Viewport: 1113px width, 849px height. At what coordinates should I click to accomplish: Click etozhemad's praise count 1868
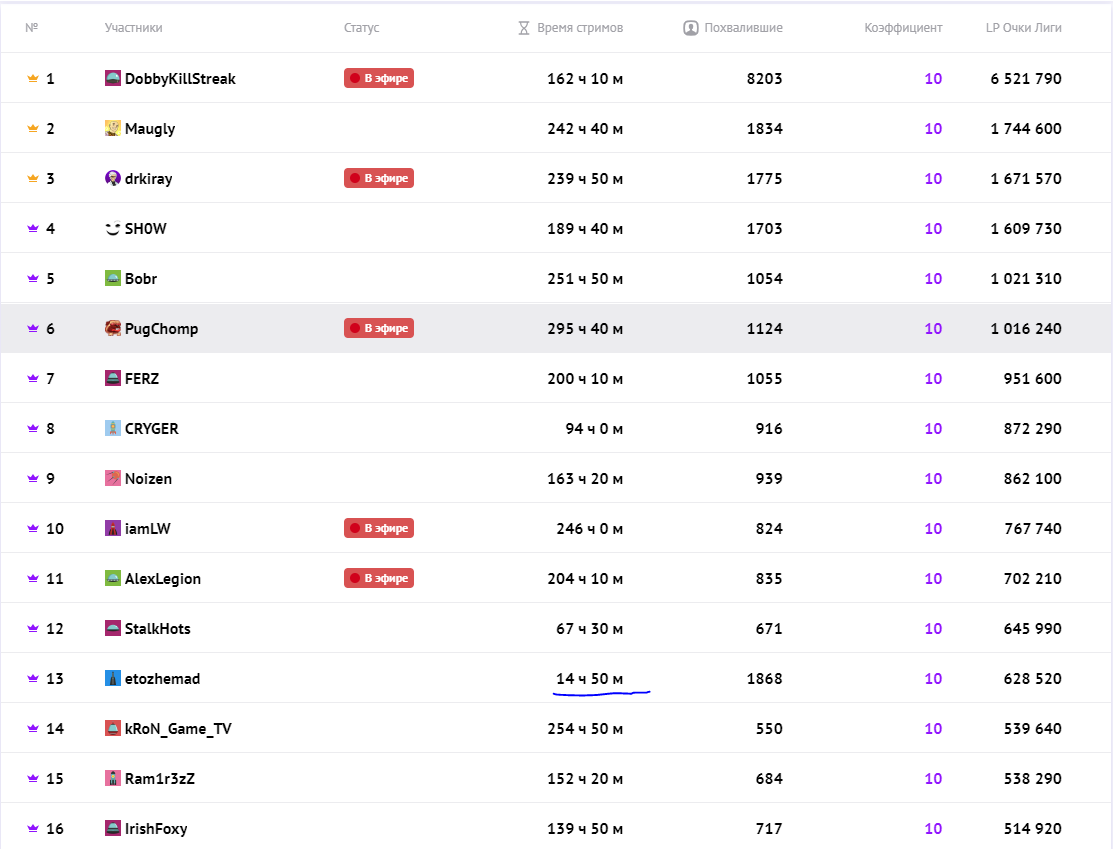(764, 679)
